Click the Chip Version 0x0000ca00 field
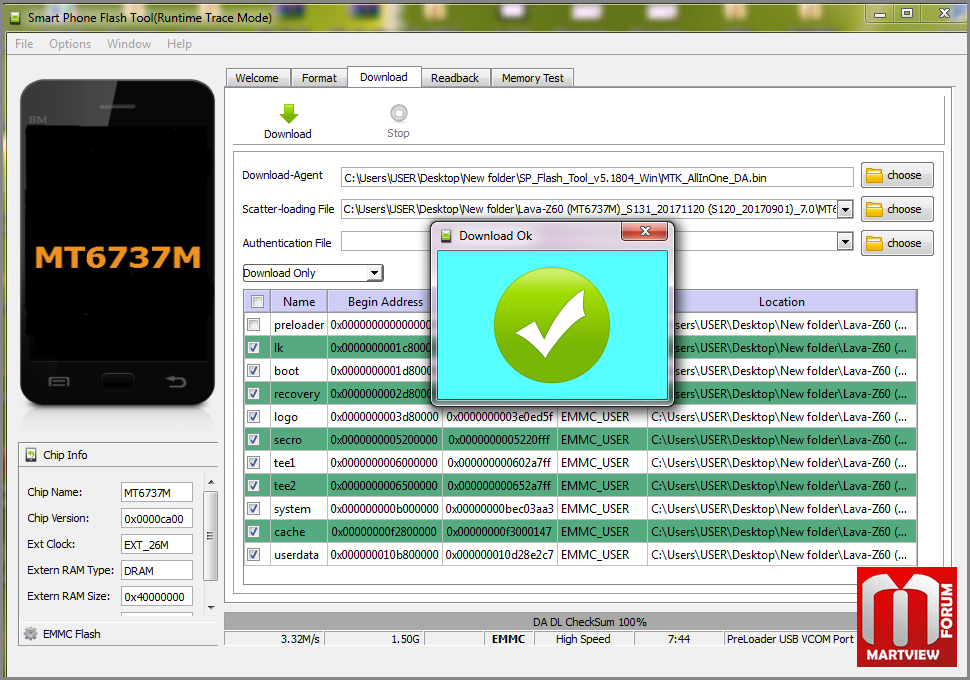Screen dimensions: 970x680 tap(157, 519)
